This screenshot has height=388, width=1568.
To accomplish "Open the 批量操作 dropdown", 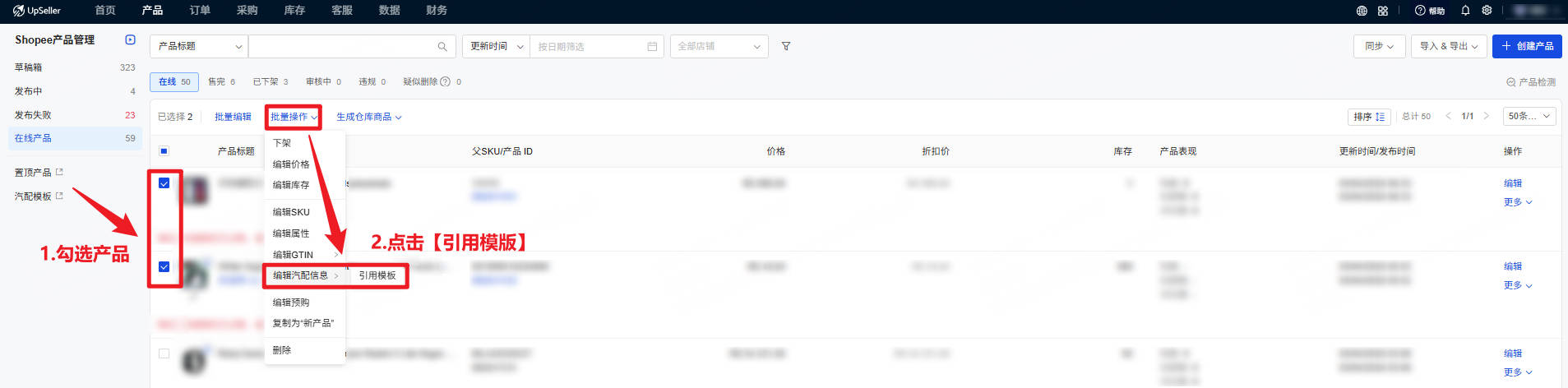I will [294, 117].
